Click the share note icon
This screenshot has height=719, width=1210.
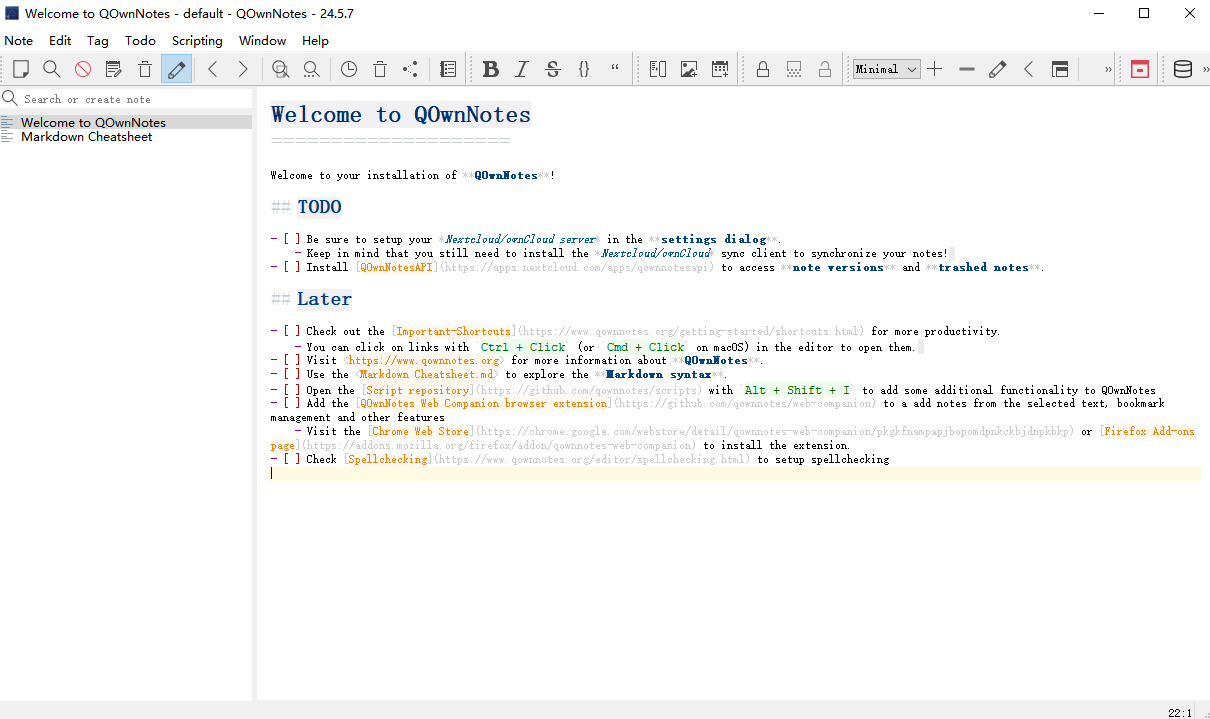pyautogui.click(x=410, y=69)
